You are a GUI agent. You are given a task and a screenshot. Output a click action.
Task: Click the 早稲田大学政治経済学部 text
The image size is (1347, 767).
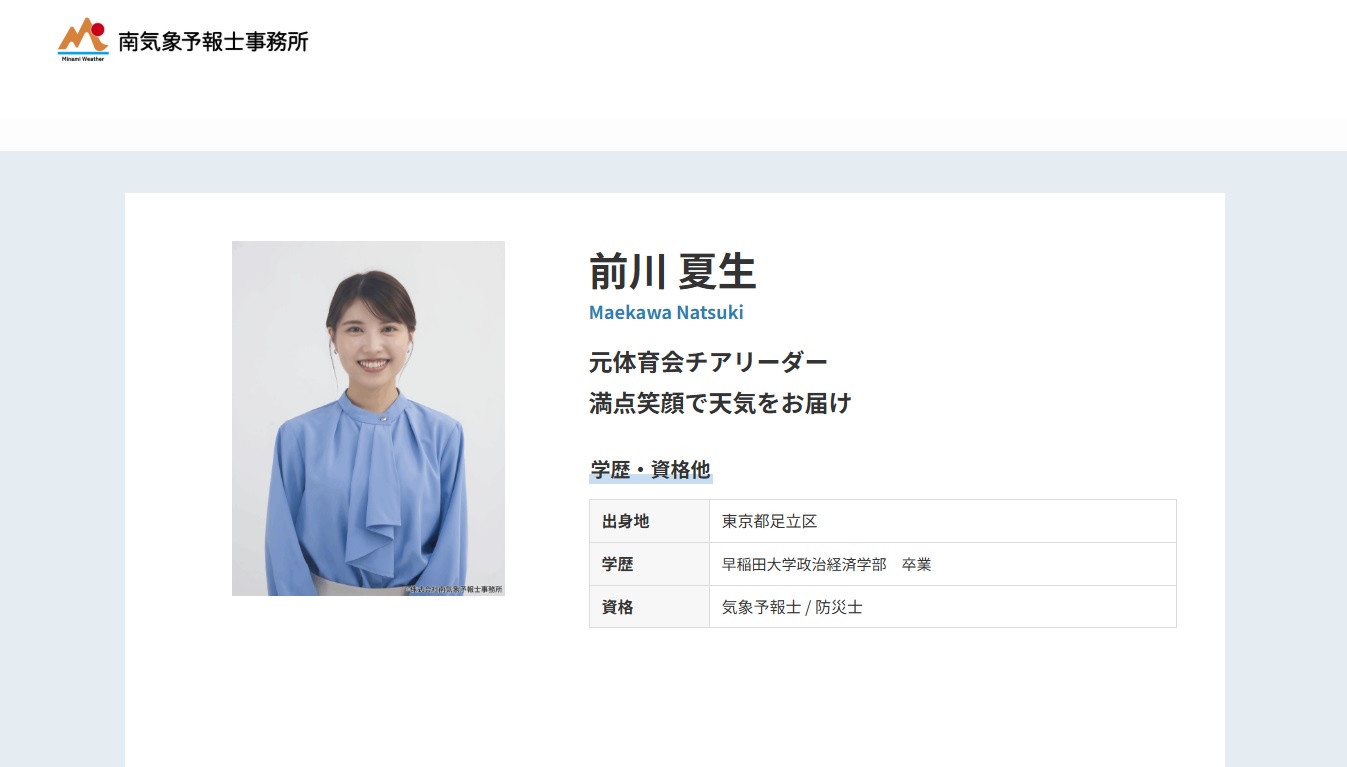804,564
